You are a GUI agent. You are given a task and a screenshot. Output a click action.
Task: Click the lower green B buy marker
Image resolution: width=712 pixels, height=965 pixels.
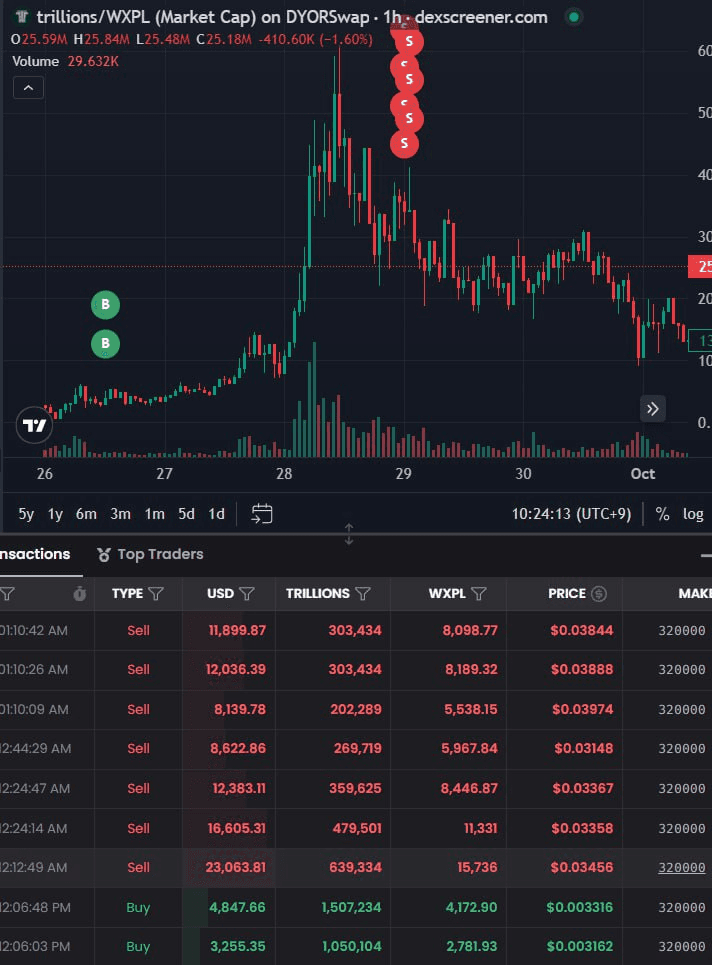pos(105,344)
